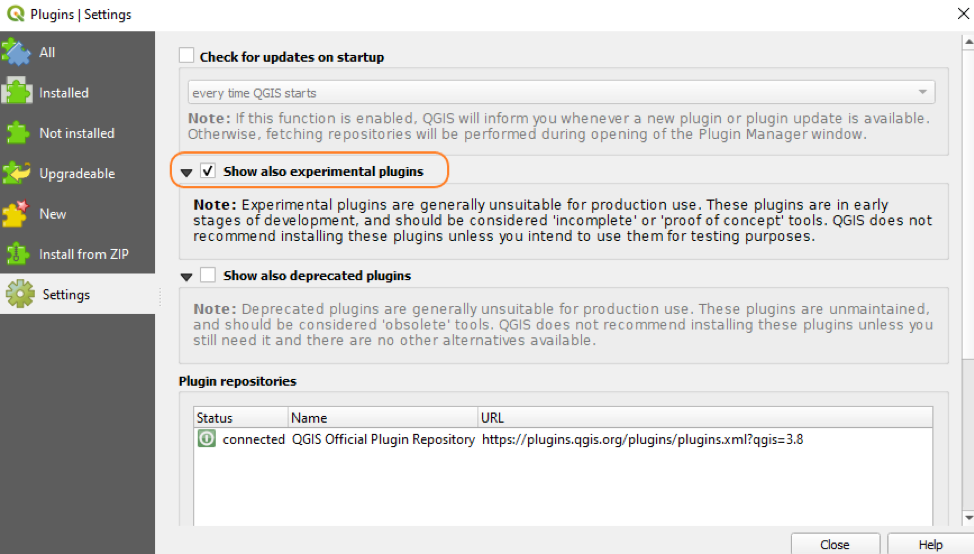Click the New plugins star icon
974x554 pixels.
point(16,214)
